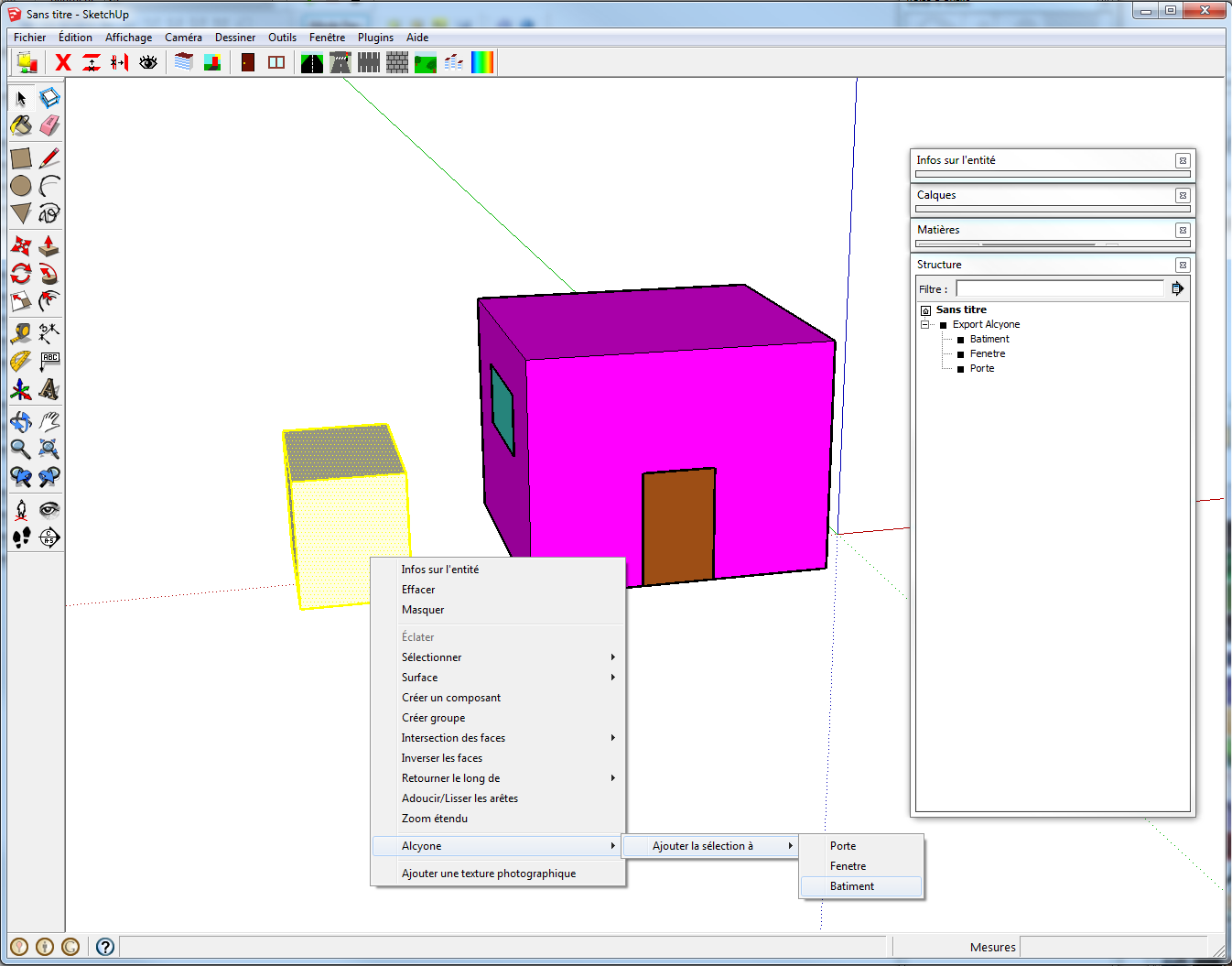Select the Axes tool
Viewport: 1232px width, 966px height.
click(x=21, y=389)
